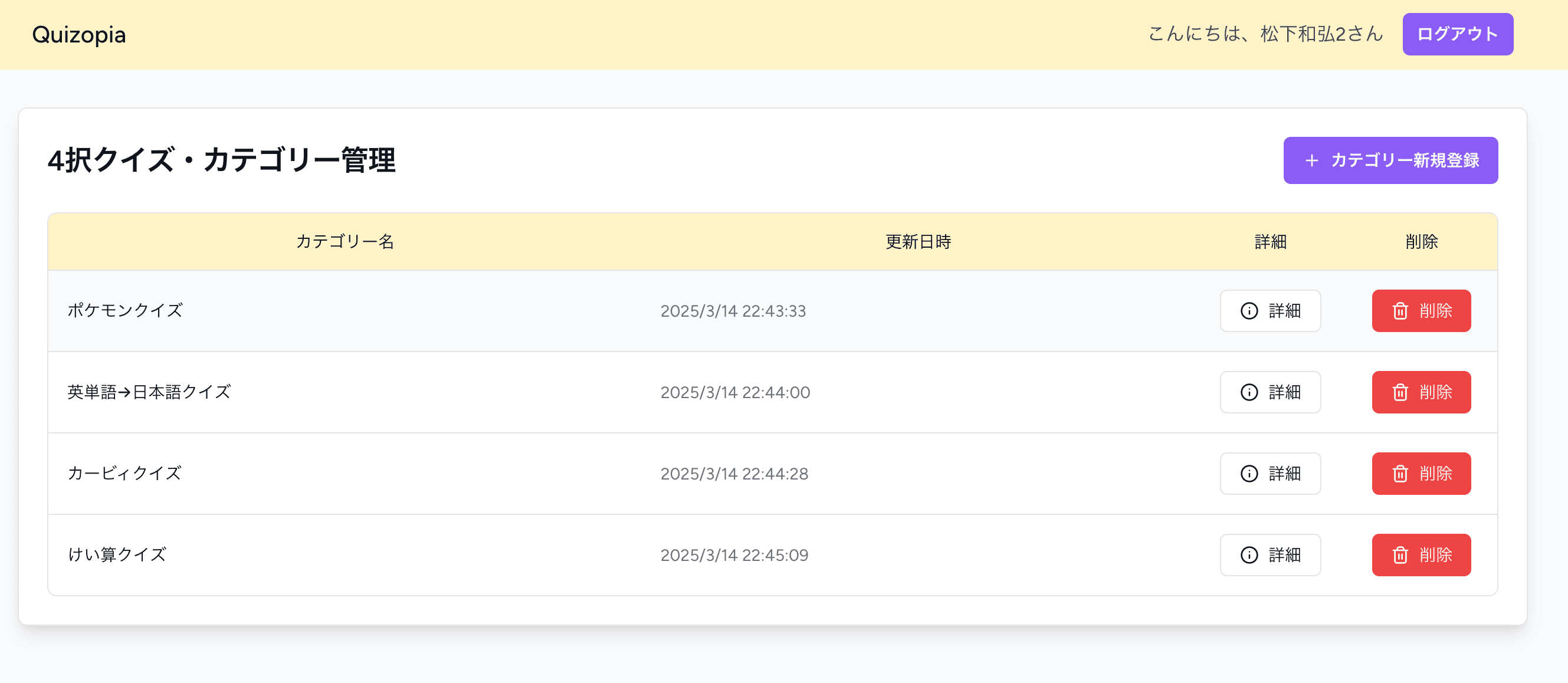
Task: Click the info icon in カービィクイズ row
Action: pos(1249,474)
